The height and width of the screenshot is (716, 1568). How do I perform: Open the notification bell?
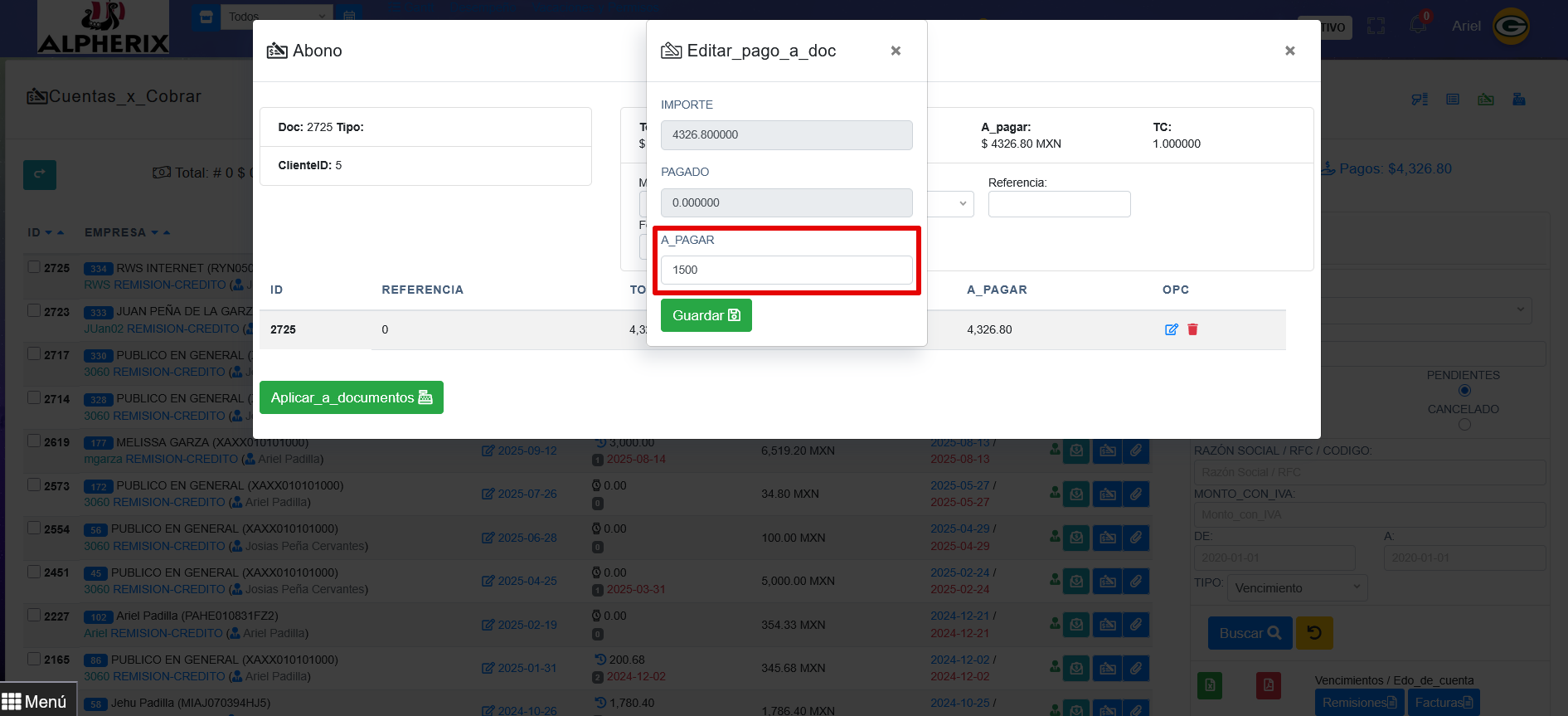1418,25
